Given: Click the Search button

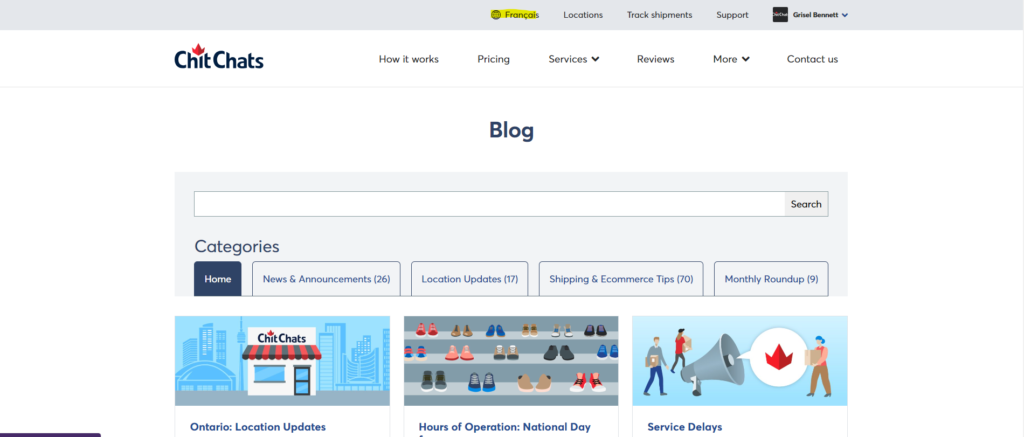Looking at the screenshot, I should click(807, 204).
